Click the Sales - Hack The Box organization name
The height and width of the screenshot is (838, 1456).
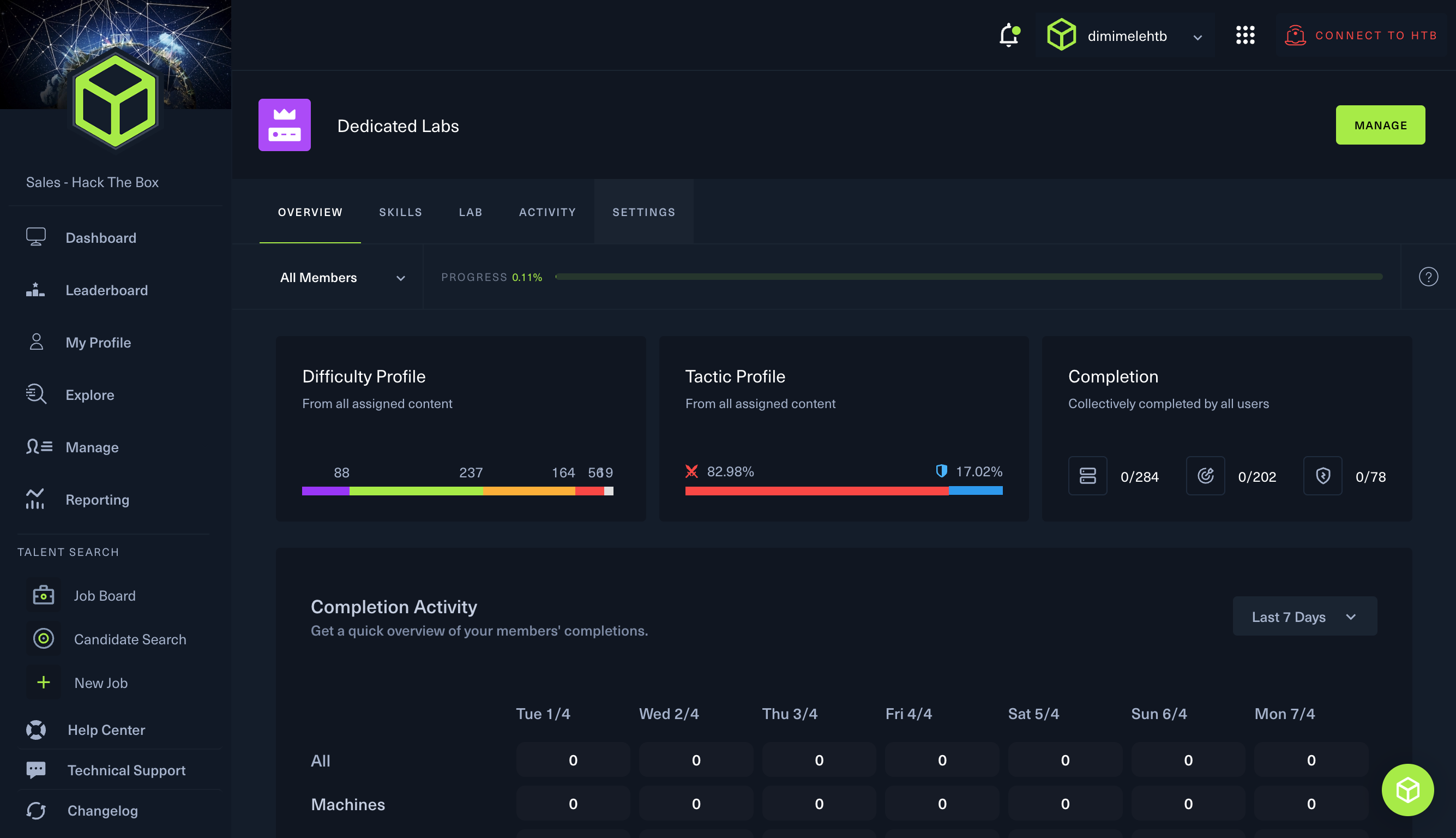[x=92, y=182]
